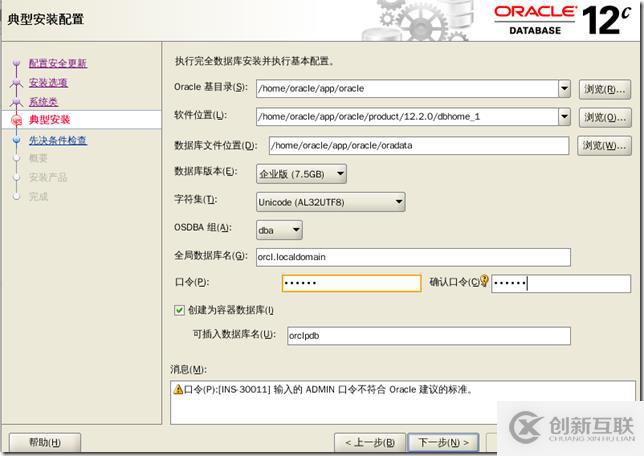Click the INS-30011 warning message text

328,389
